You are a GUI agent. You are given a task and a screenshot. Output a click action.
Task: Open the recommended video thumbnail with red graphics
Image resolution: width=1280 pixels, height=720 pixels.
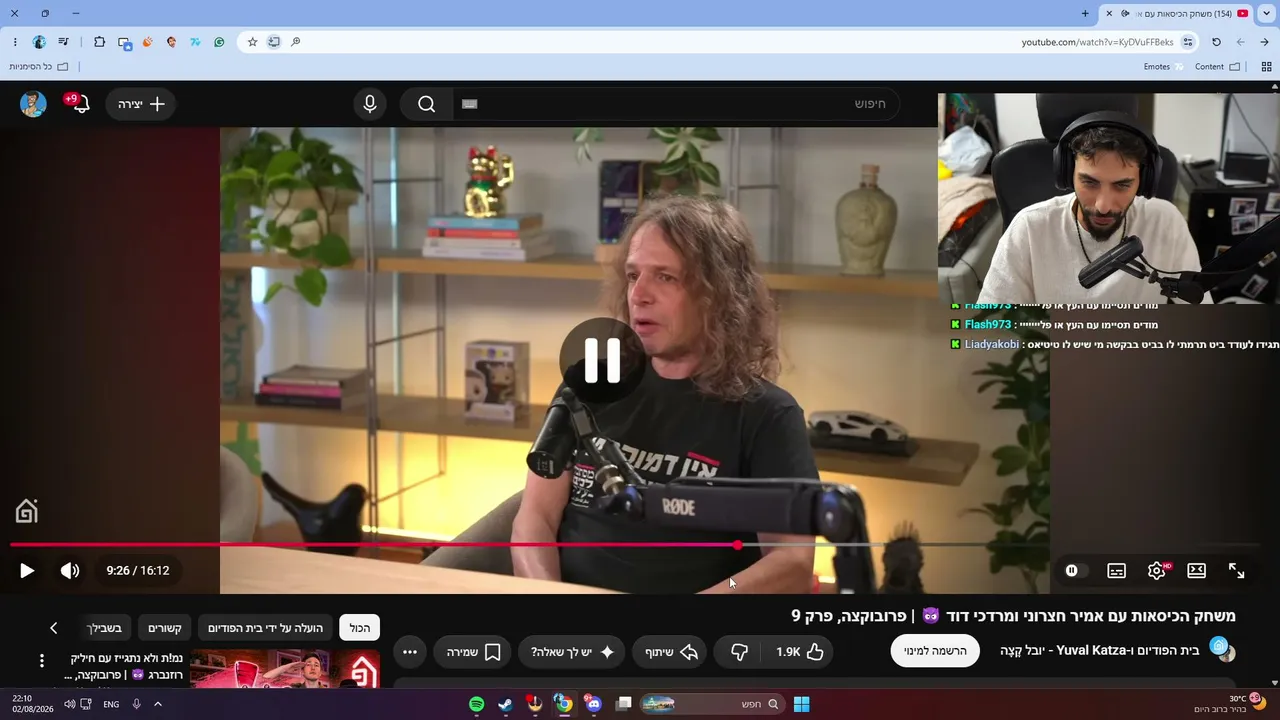[285, 669]
